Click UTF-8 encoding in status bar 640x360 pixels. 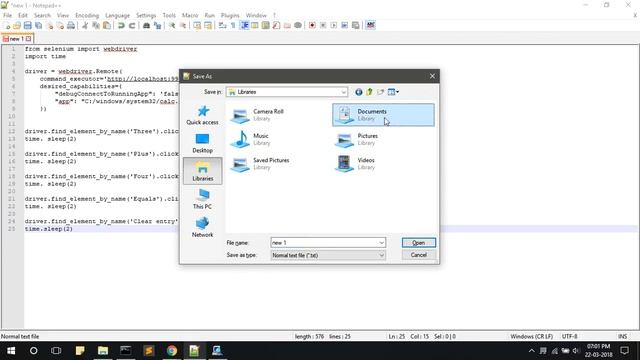coord(569,337)
